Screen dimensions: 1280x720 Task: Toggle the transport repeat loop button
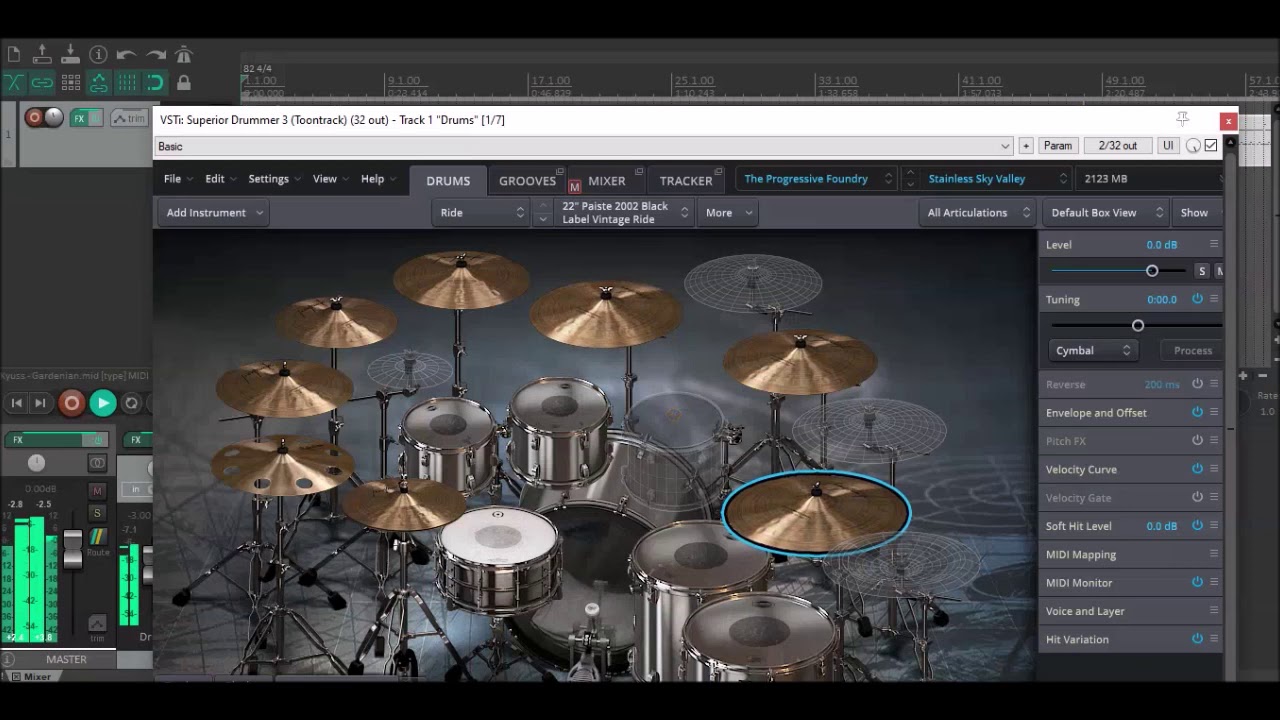(x=131, y=403)
